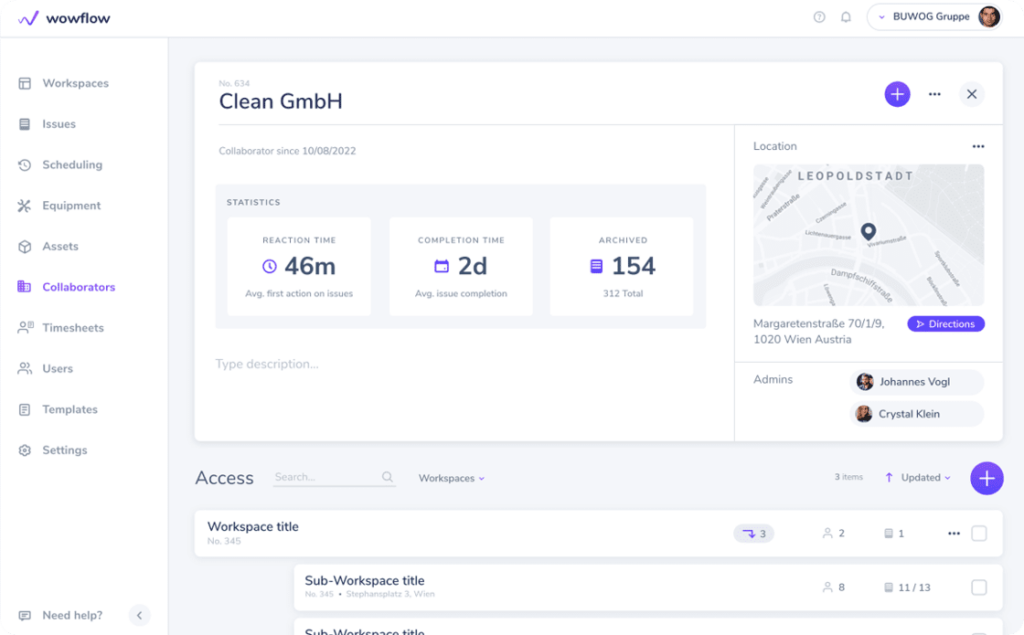The height and width of the screenshot is (635, 1024).
Task: Go to Issues in the sidebar
Action: click(47, 124)
